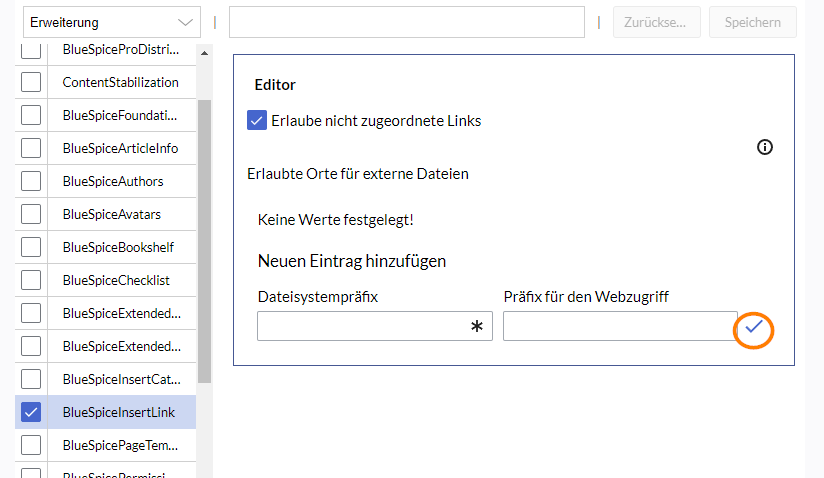Select BlueSpiceAuthors in extension list
This screenshot has height=478, width=824.
point(112,181)
